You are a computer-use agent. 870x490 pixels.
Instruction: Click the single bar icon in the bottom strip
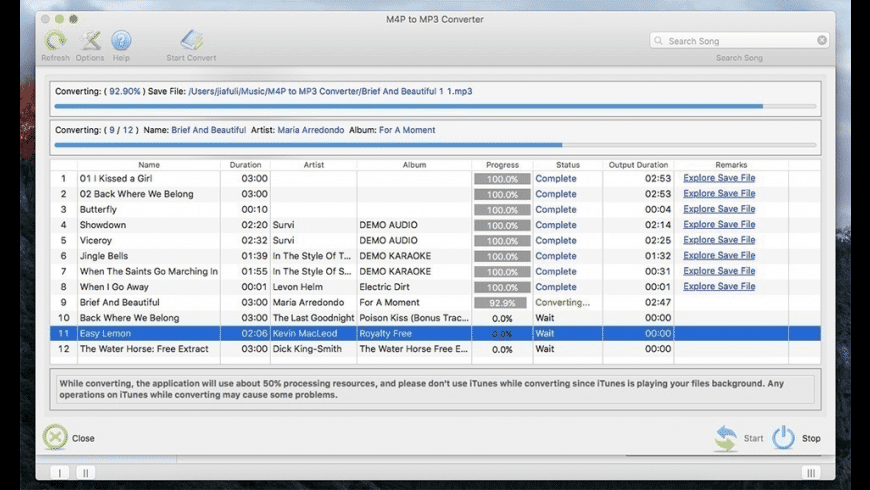pyautogui.click(x=59, y=472)
